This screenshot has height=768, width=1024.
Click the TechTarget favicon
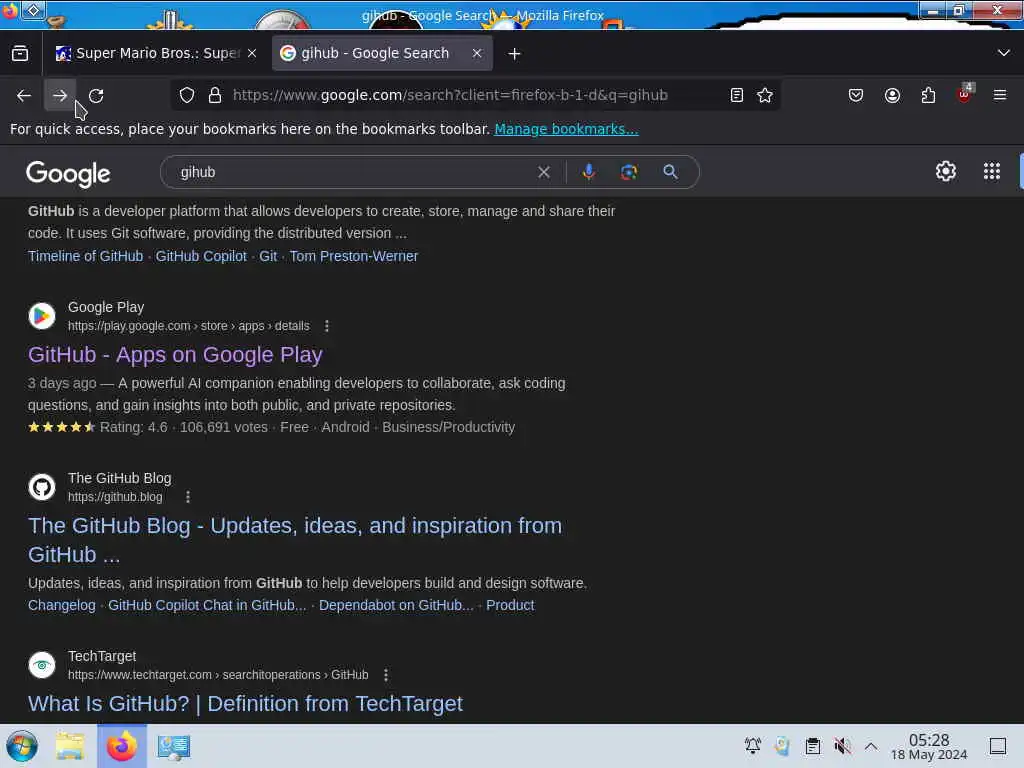tap(42, 665)
